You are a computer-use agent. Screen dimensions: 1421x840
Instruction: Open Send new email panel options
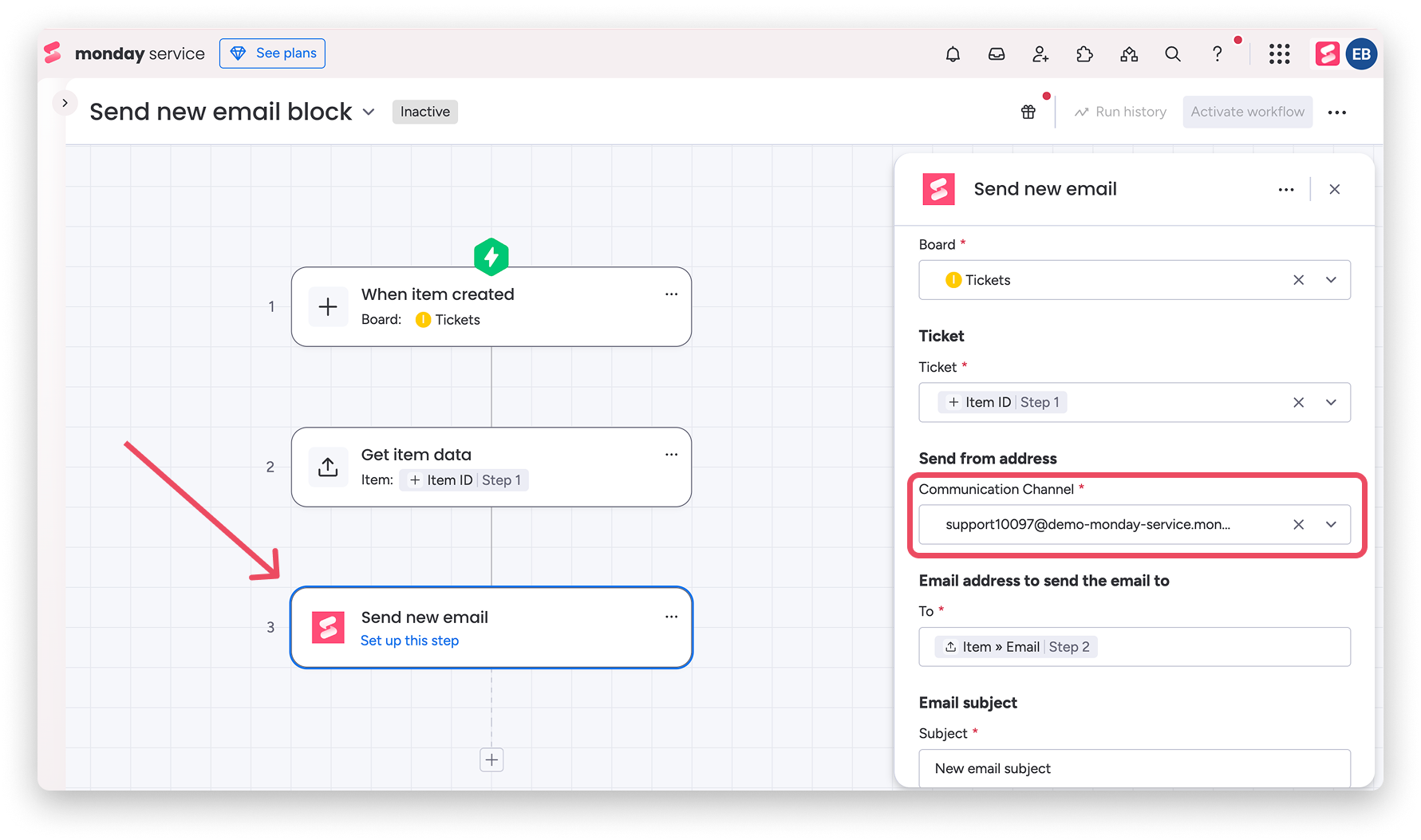[x=1286, y=190]
